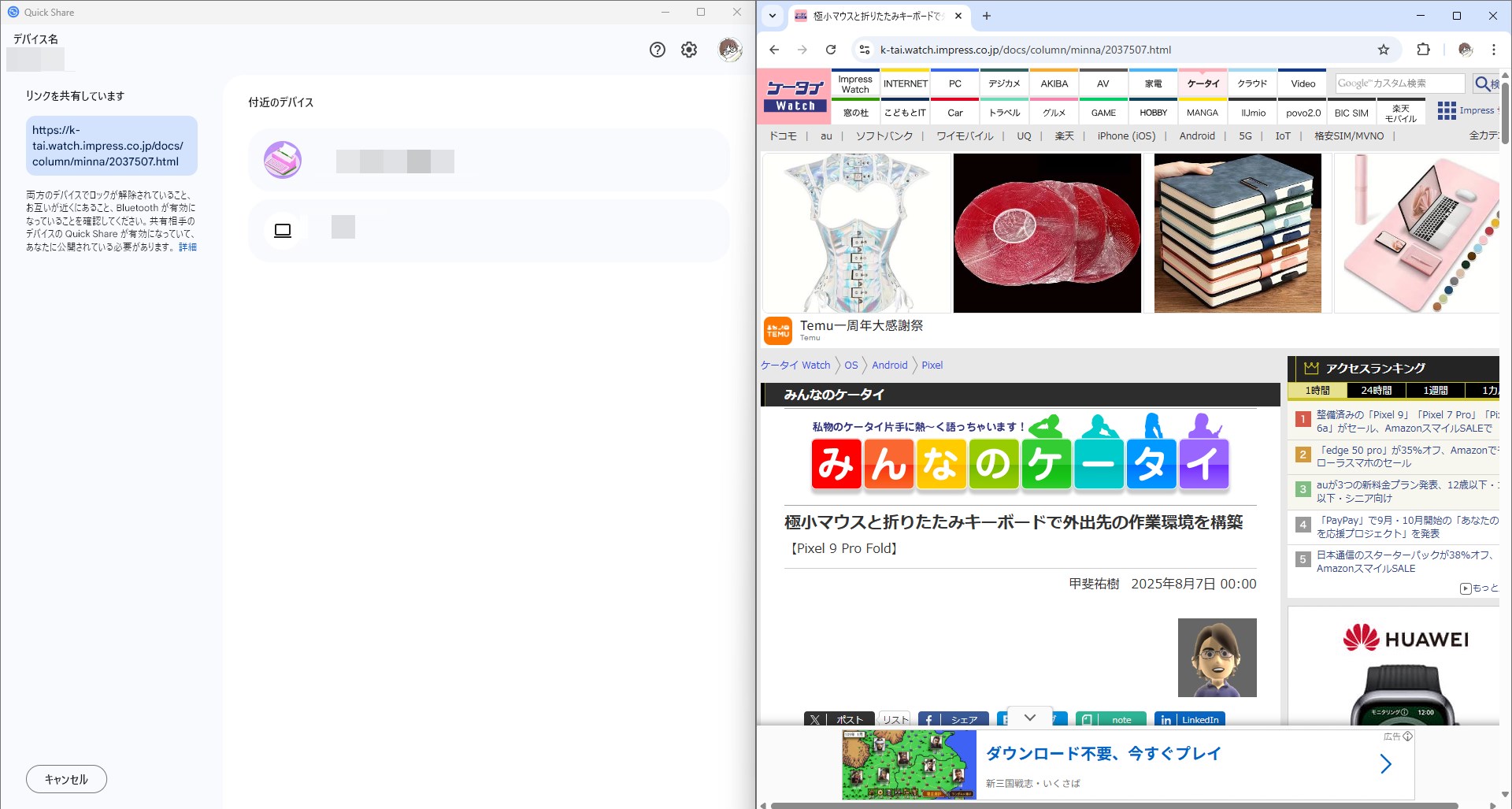The width and height of the screenshot is (1512, 809).
Task: Open ソフトバンク category link
Action: [884, 136]
